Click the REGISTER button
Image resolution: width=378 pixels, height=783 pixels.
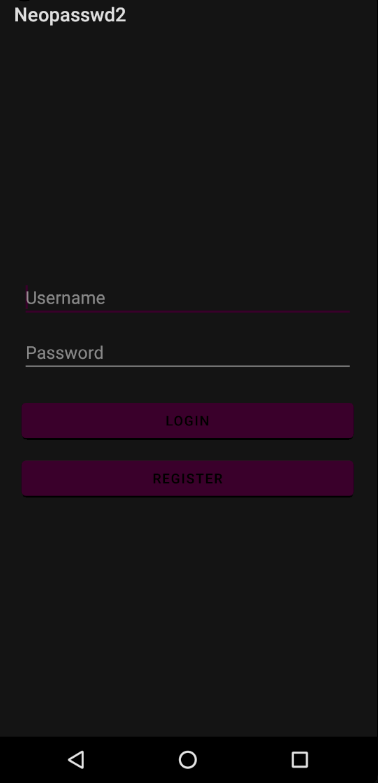pos(188,478)
